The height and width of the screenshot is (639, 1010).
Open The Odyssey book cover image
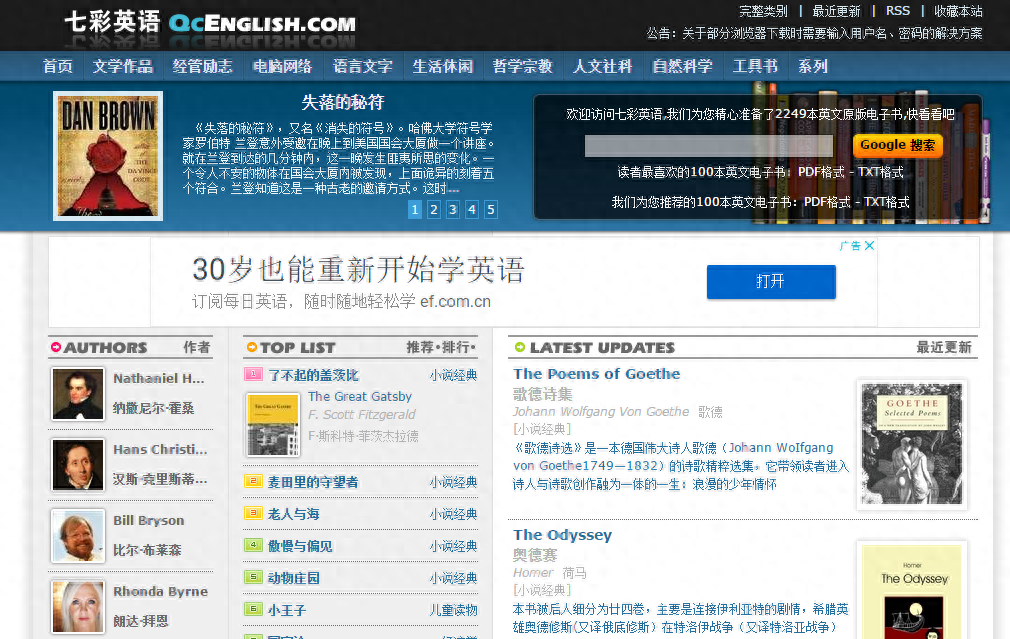(x=912, y=591)
